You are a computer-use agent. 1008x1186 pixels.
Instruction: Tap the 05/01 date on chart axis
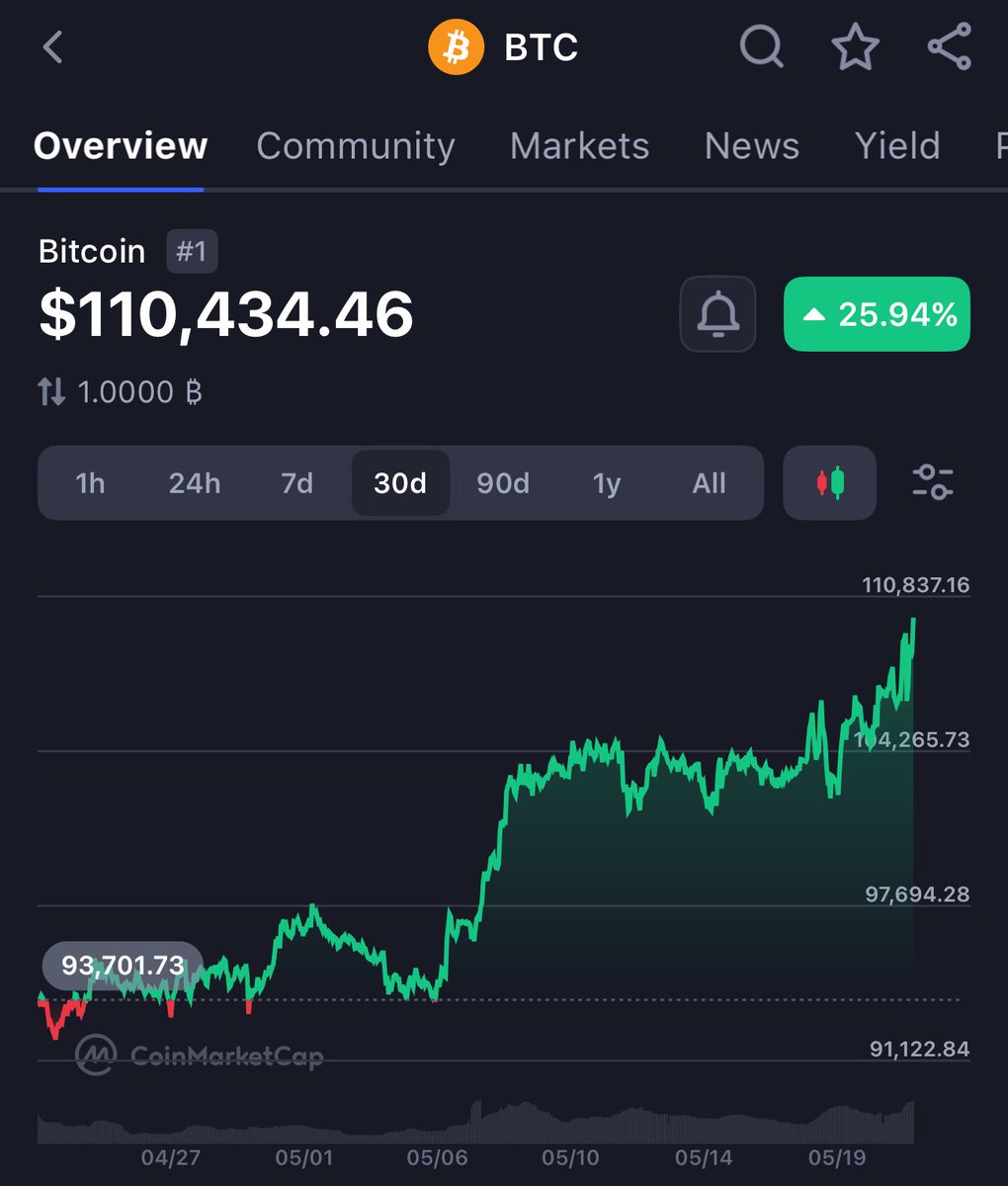pyautogui.click(x=304, y=1157)
